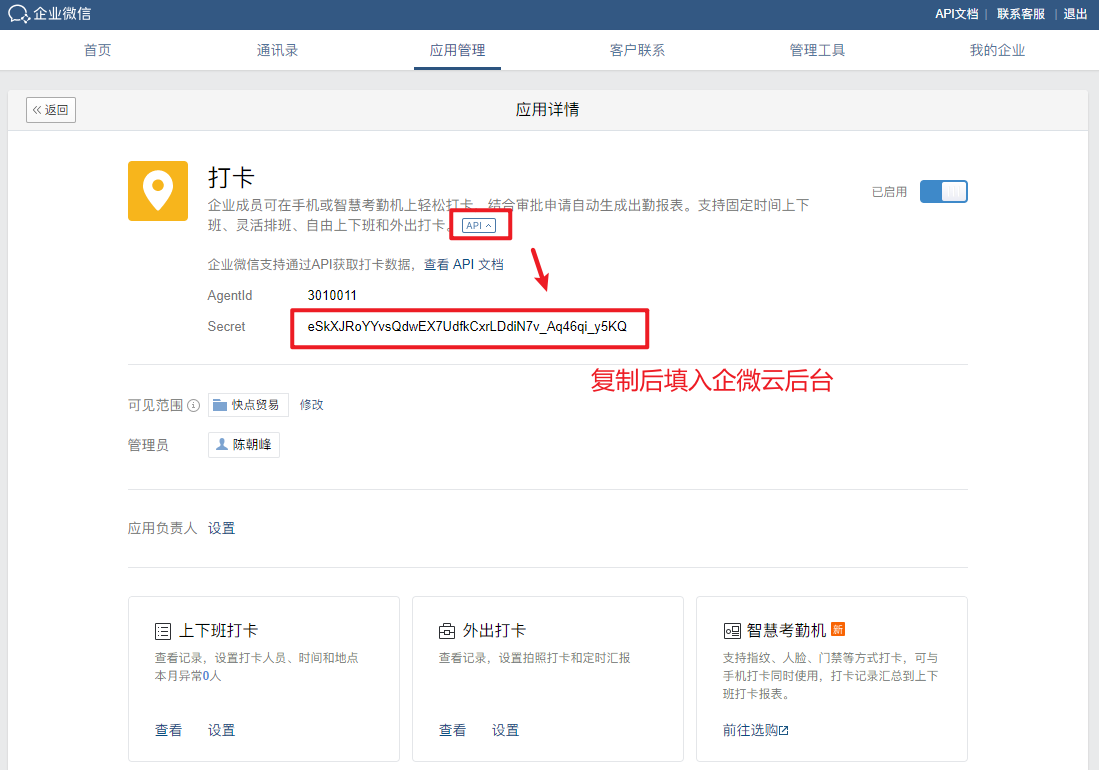Open the 外出打卡 card title
The image size is (1099, 770).
click(x=494, y=631)
